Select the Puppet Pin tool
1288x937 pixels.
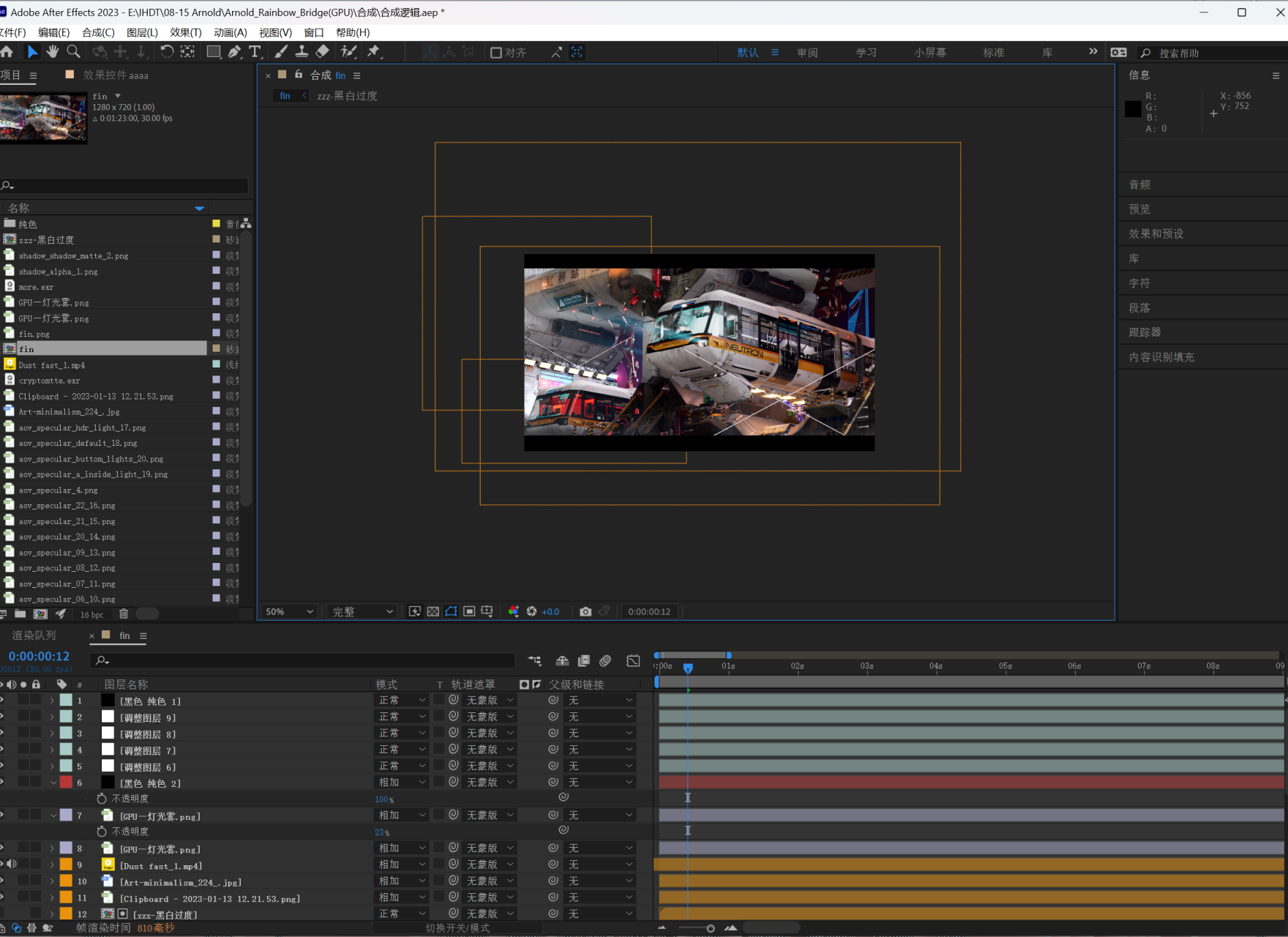[374, 52]
